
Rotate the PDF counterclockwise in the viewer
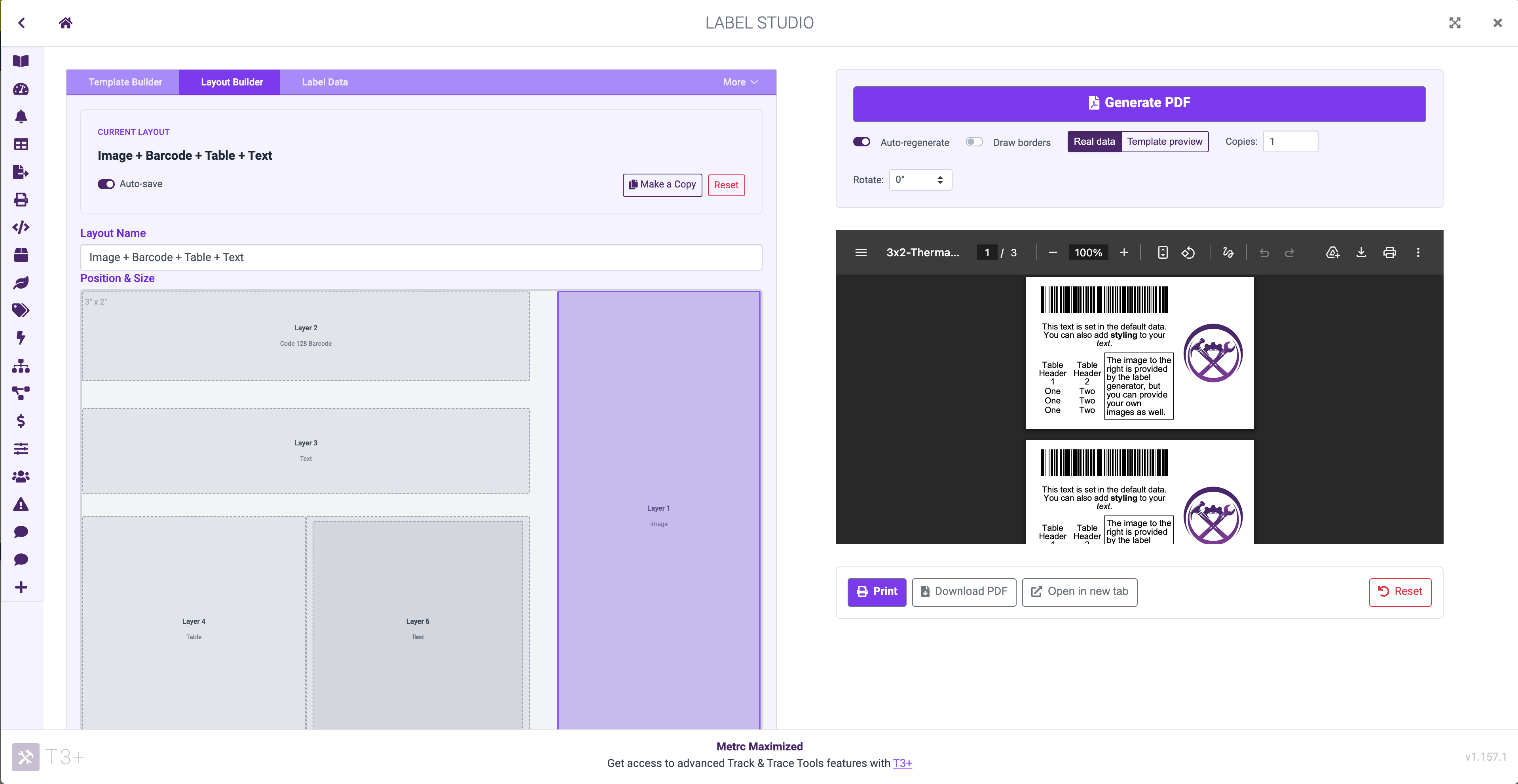pyautogui.click(x=1189, y=253)
